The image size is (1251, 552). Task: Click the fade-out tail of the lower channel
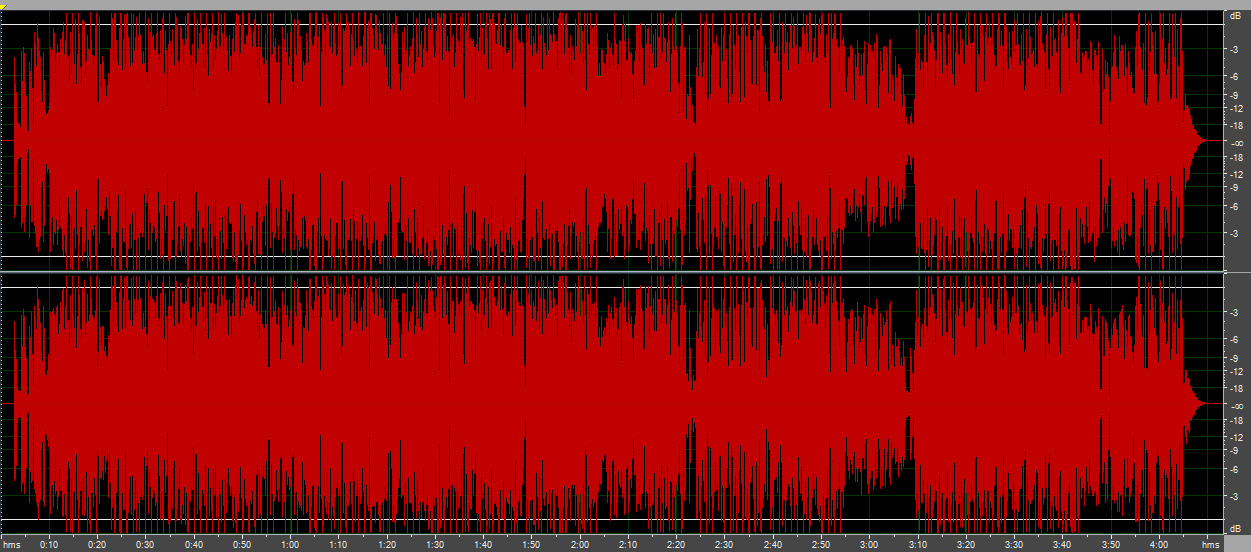[1194, 404]
